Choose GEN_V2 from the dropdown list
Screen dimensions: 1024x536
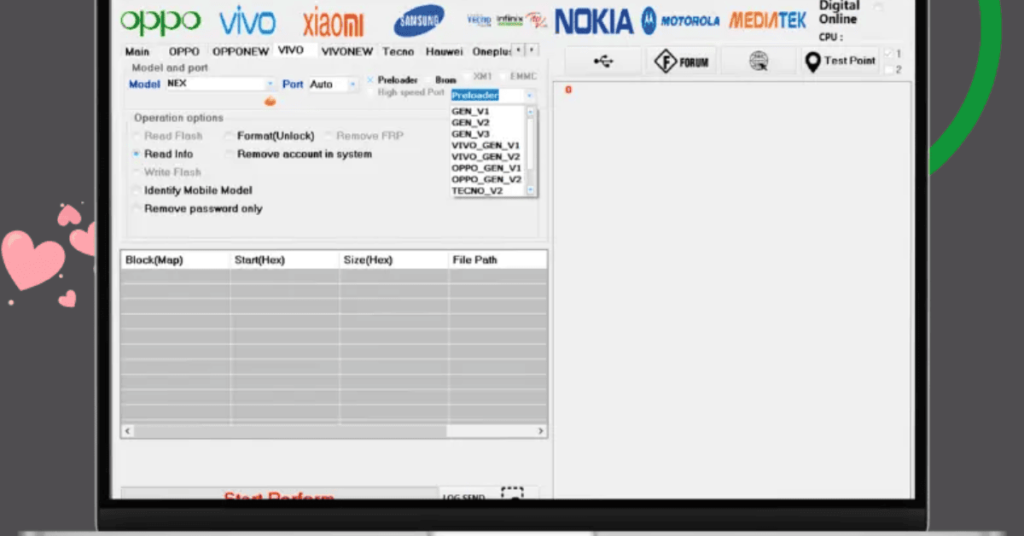[x=488, y=123]
